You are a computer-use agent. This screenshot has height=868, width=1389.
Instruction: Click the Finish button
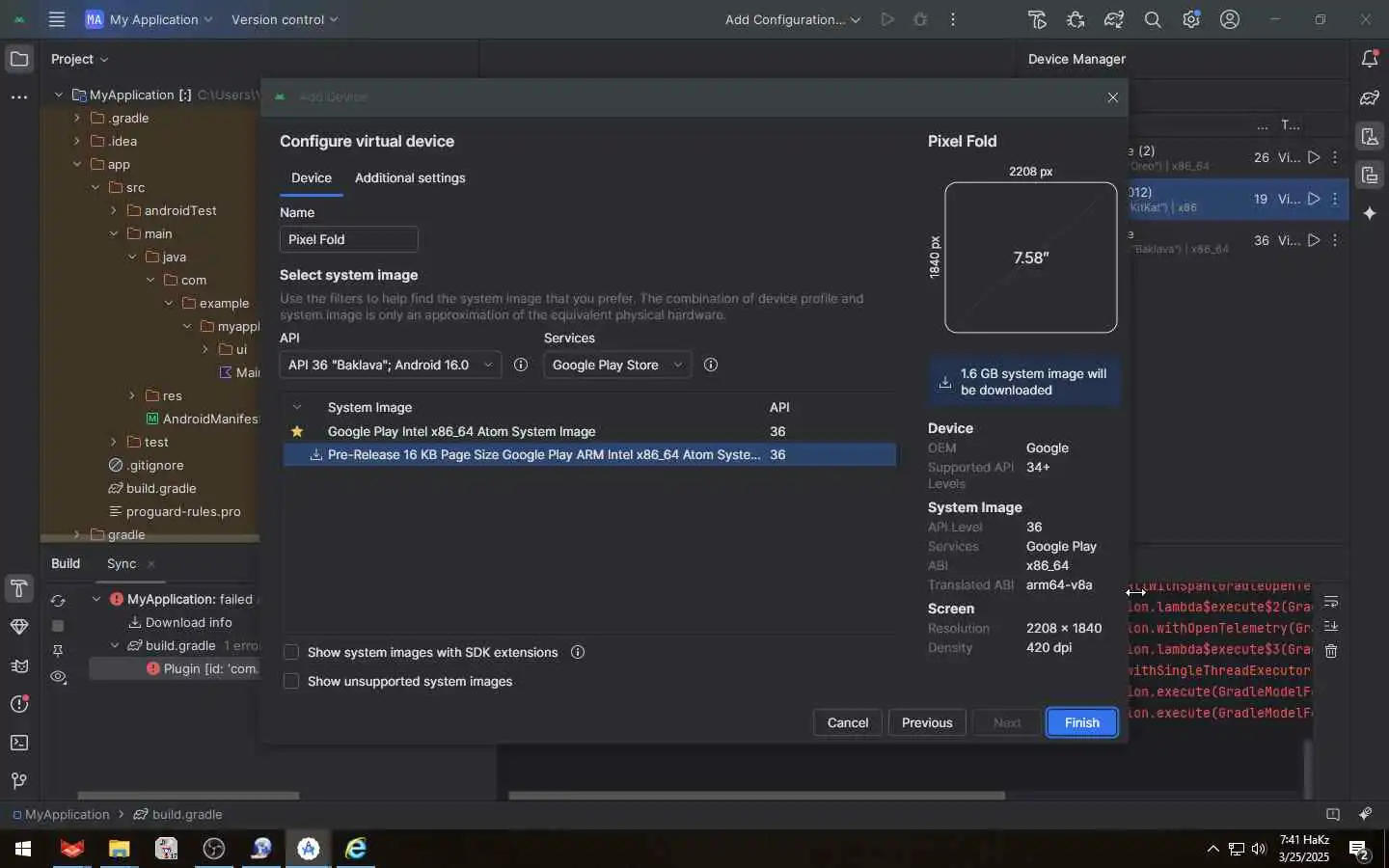click(x=1082, y=722)
